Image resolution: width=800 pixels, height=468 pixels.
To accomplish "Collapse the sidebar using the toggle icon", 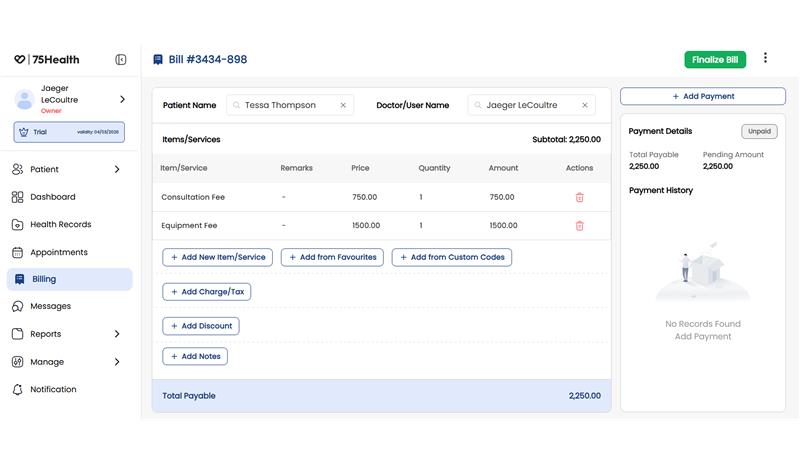I will pos(121,60).
